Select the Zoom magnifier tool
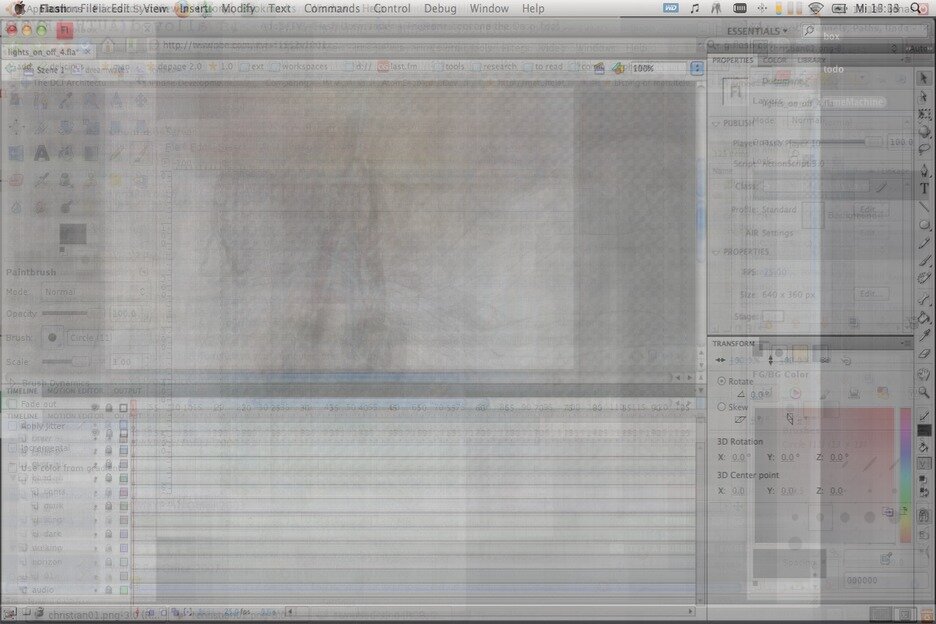This screenshot has height=624, width=936. [x=923, y=392]
